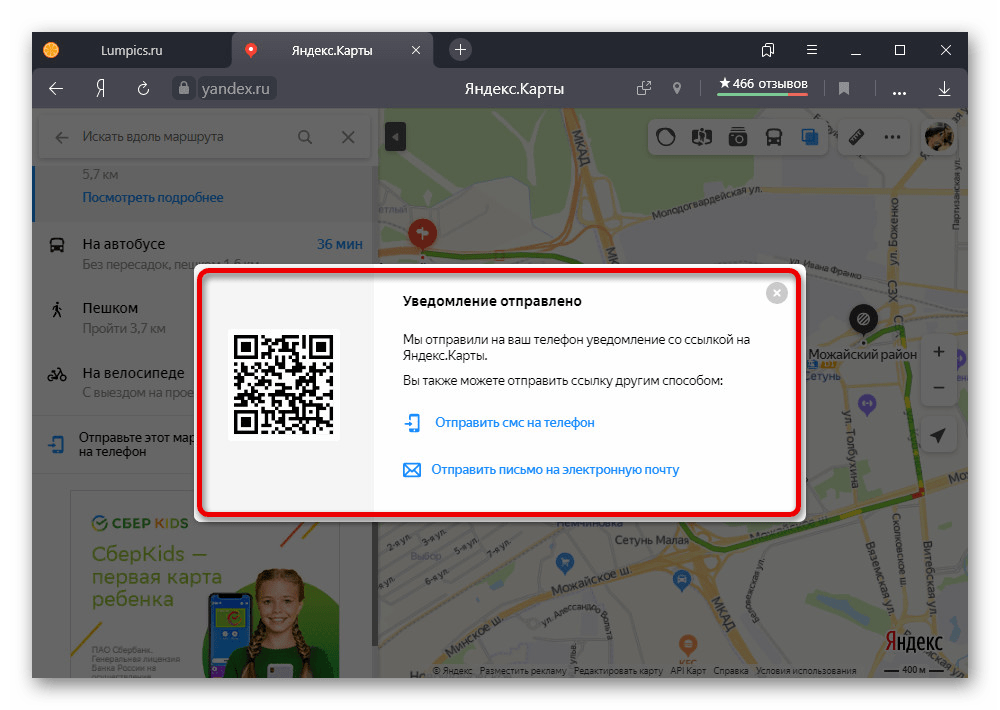The height and width of the screenshot is (710, 1000).
Task: Open the photos icon in map toolbar
Action: pos(738,137)
